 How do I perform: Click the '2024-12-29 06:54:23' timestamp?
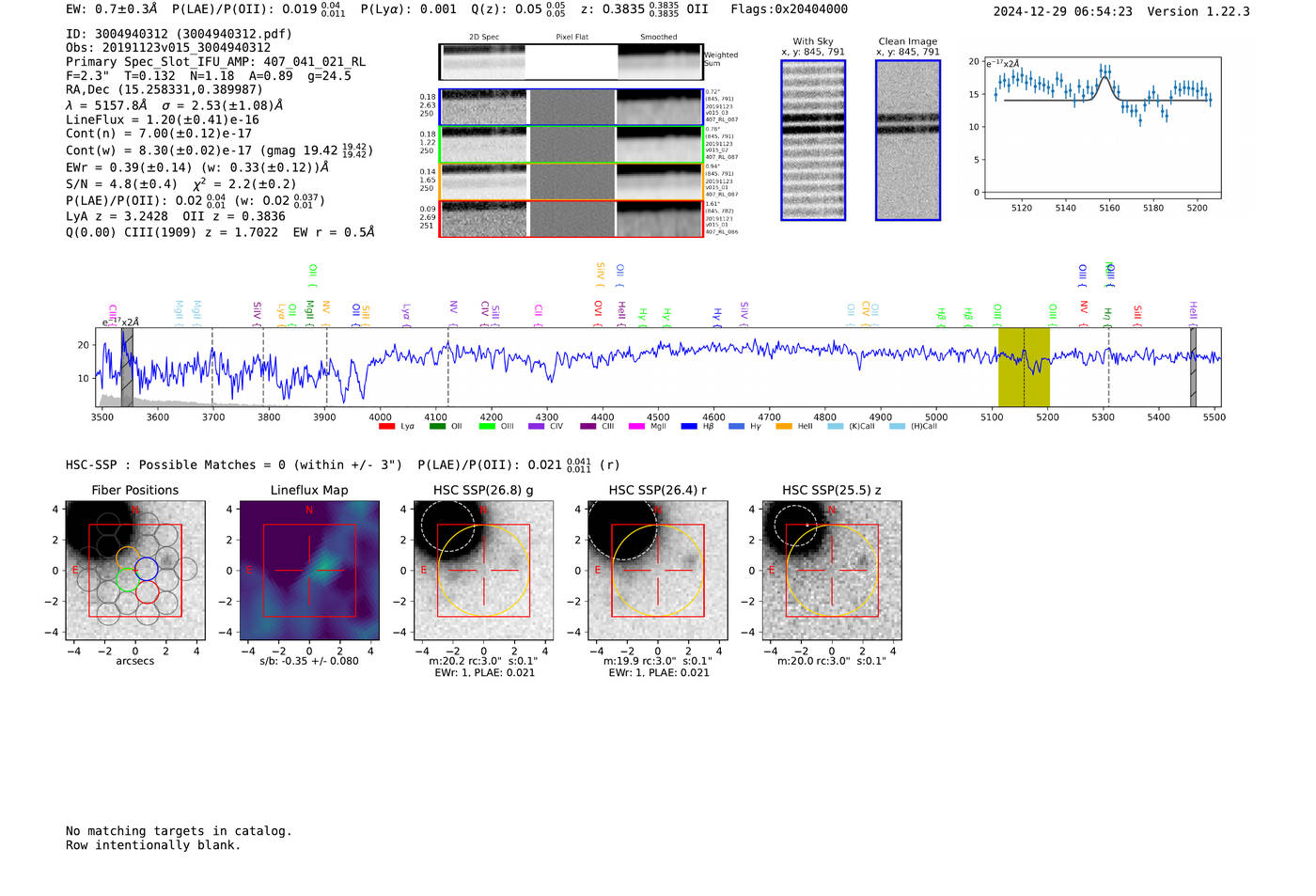pos(1063,12)
